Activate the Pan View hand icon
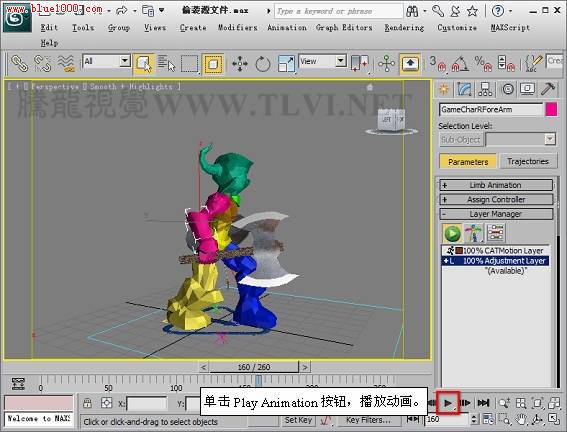Screen dimensions: 567x432 521,419
